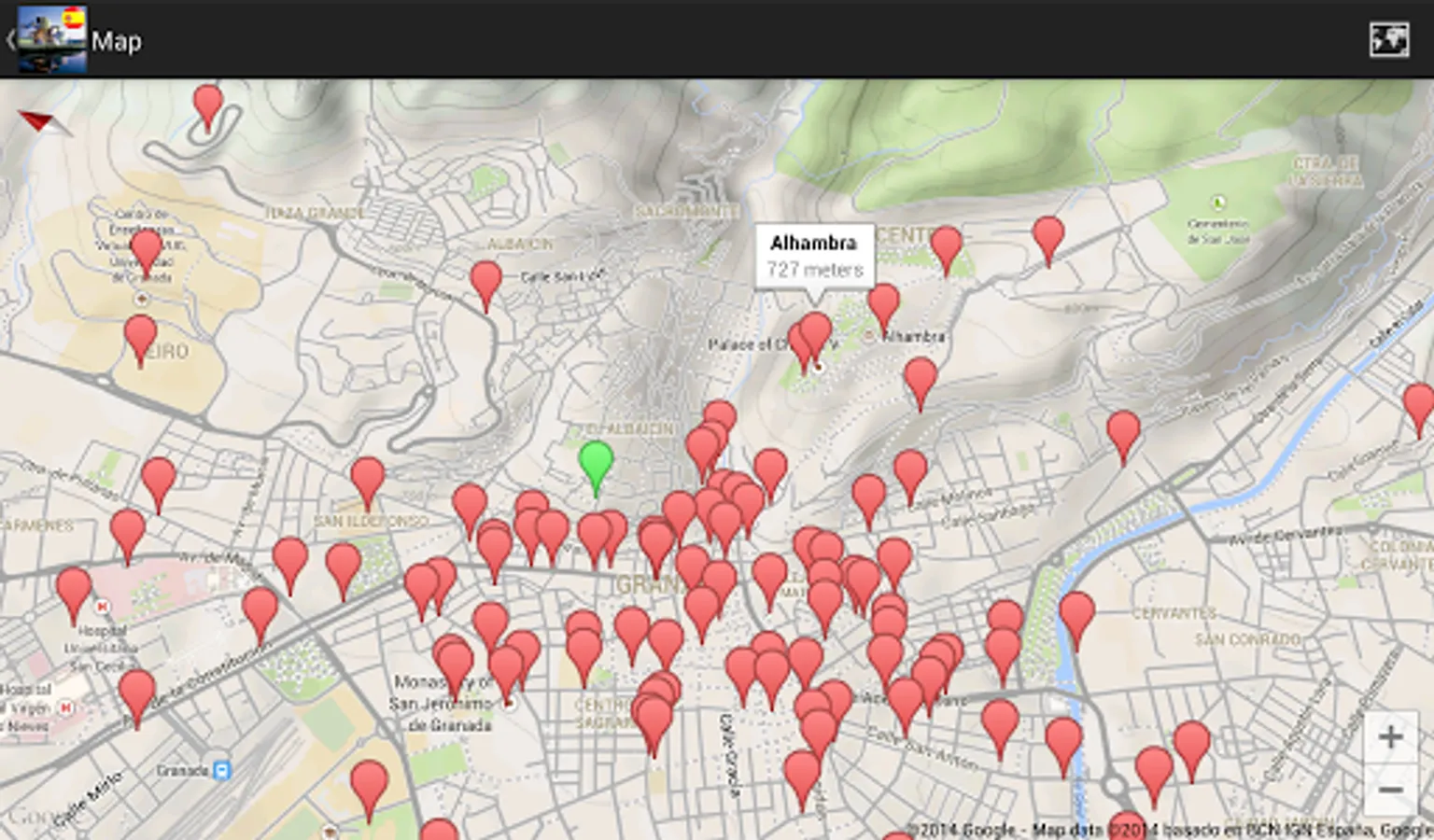Tap the Map title in the action bar
Image resolution: width=1434 pixels, height=840 pixels.
pyautogui.click(x=119, y=41)
